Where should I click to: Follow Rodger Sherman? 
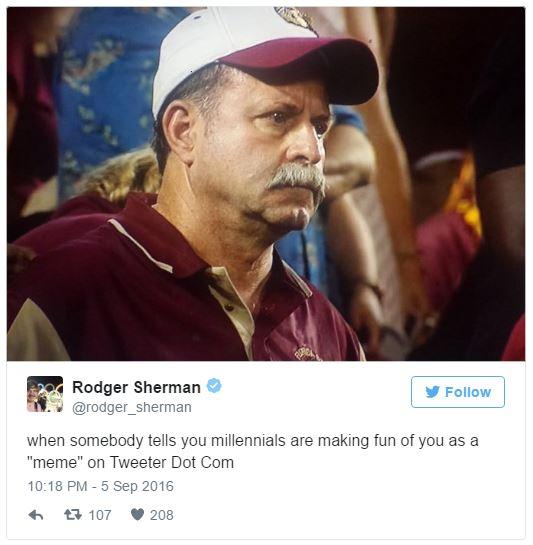[458, 392]
